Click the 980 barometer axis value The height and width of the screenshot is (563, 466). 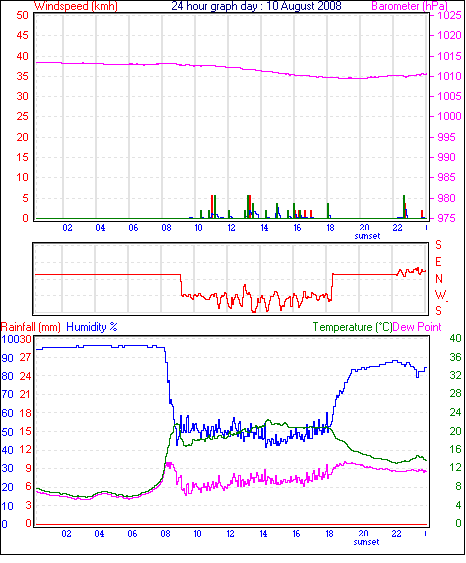coord(446,198)
